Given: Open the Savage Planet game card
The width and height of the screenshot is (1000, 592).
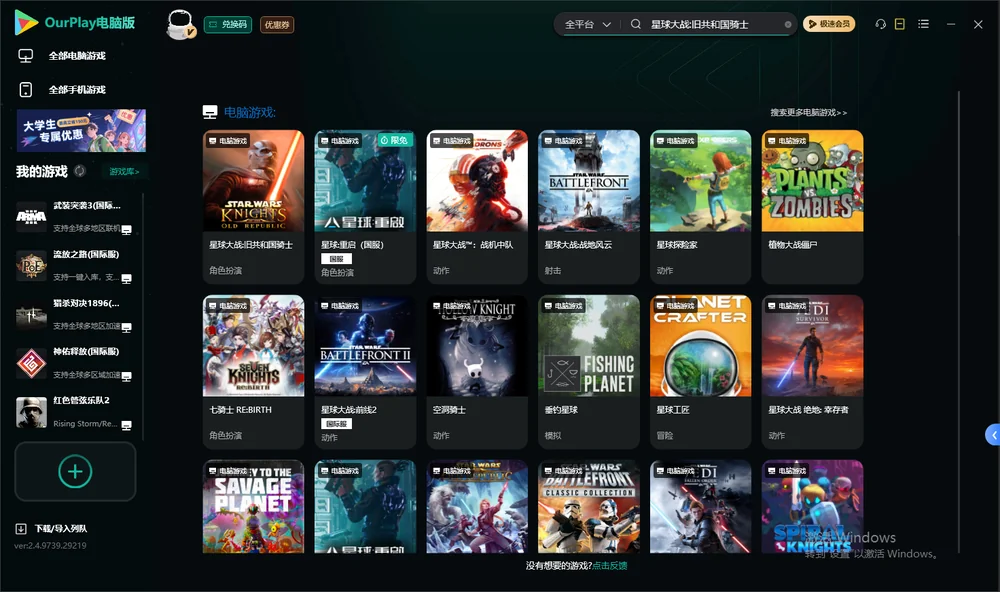Looking at the screenshot, I should tap(253, 507).
